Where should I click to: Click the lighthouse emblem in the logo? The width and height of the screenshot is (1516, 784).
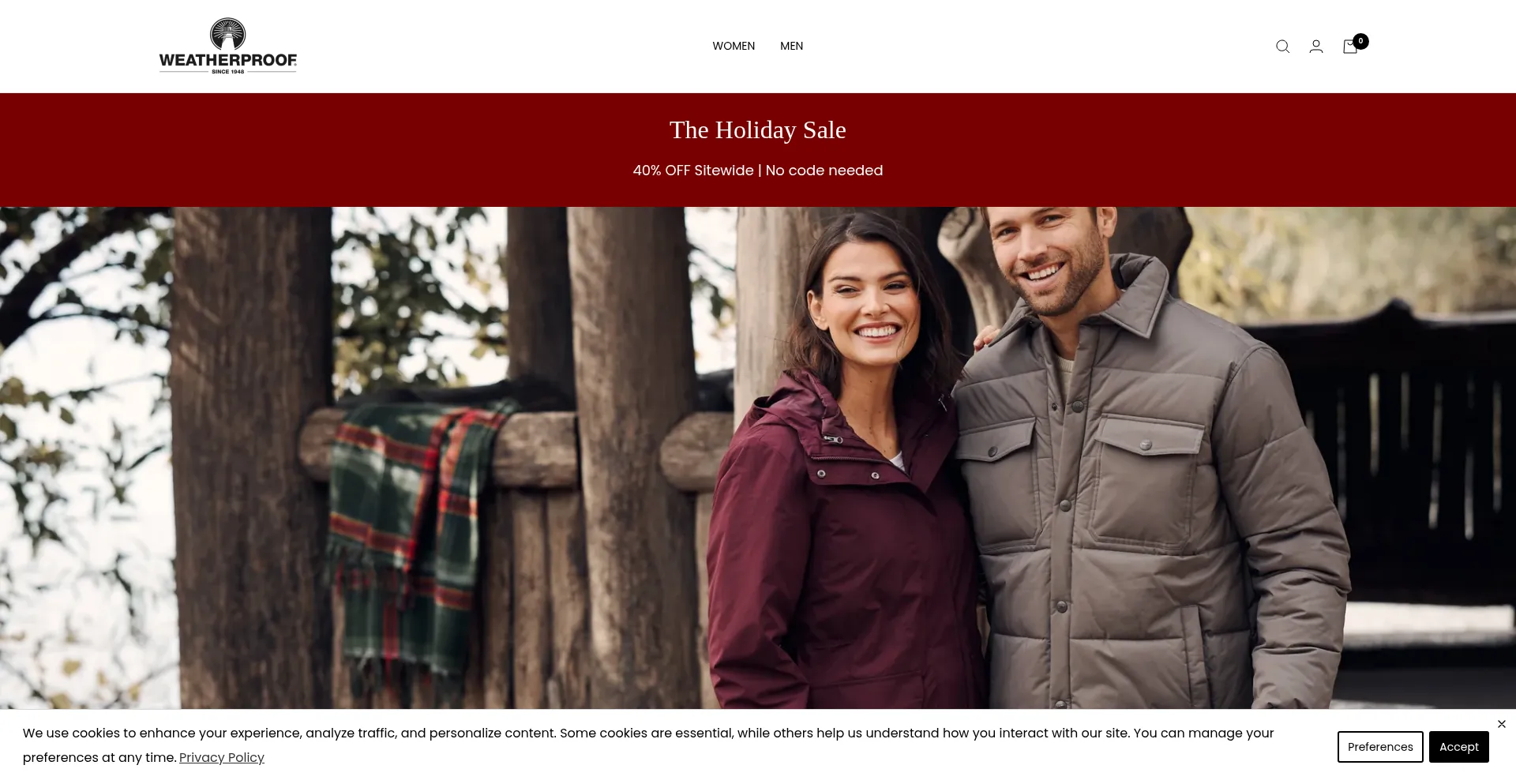(227, 34)
